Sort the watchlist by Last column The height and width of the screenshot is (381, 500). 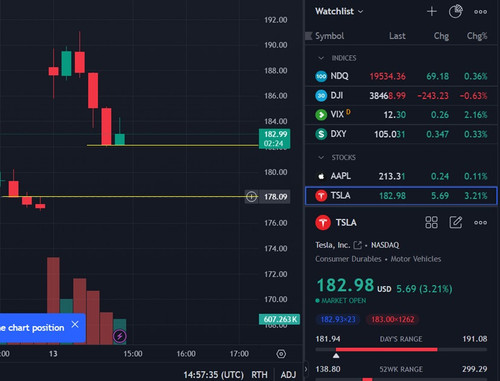click(397, 36)
